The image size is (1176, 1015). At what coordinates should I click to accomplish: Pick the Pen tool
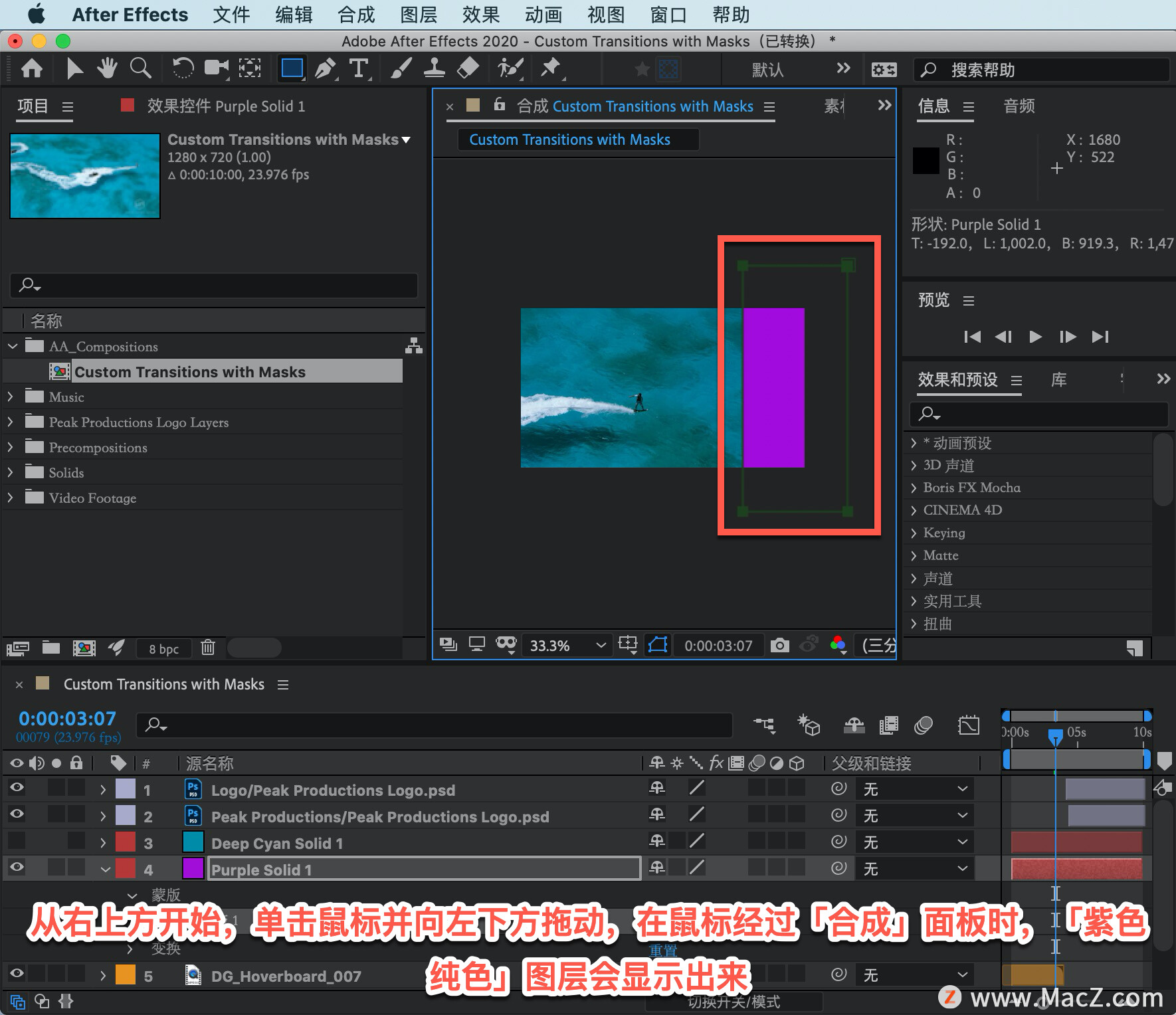[326, 68]
